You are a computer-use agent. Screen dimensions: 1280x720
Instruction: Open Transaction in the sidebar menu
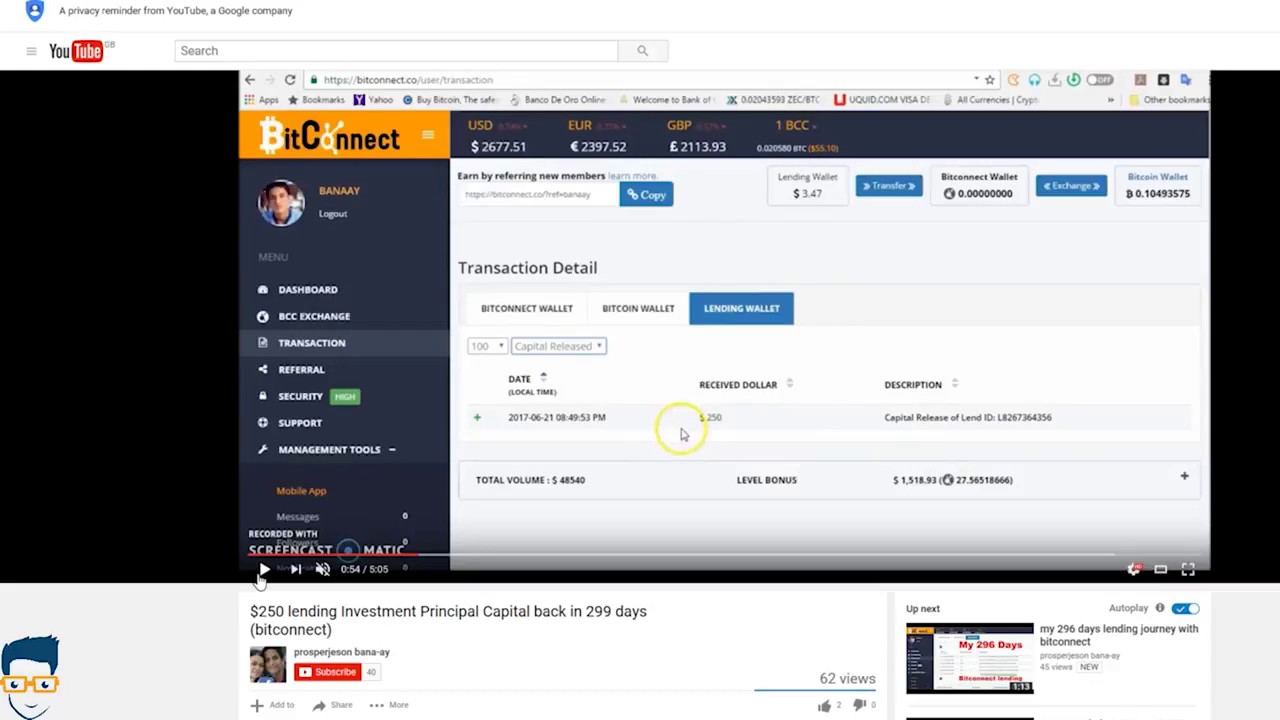point(311,343)
